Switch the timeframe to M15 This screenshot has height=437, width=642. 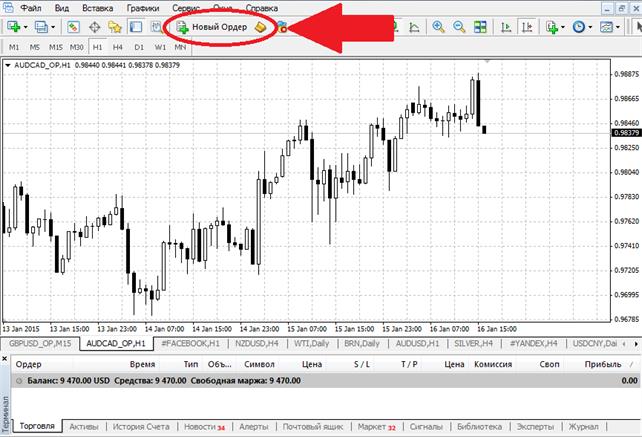(55, 47)
